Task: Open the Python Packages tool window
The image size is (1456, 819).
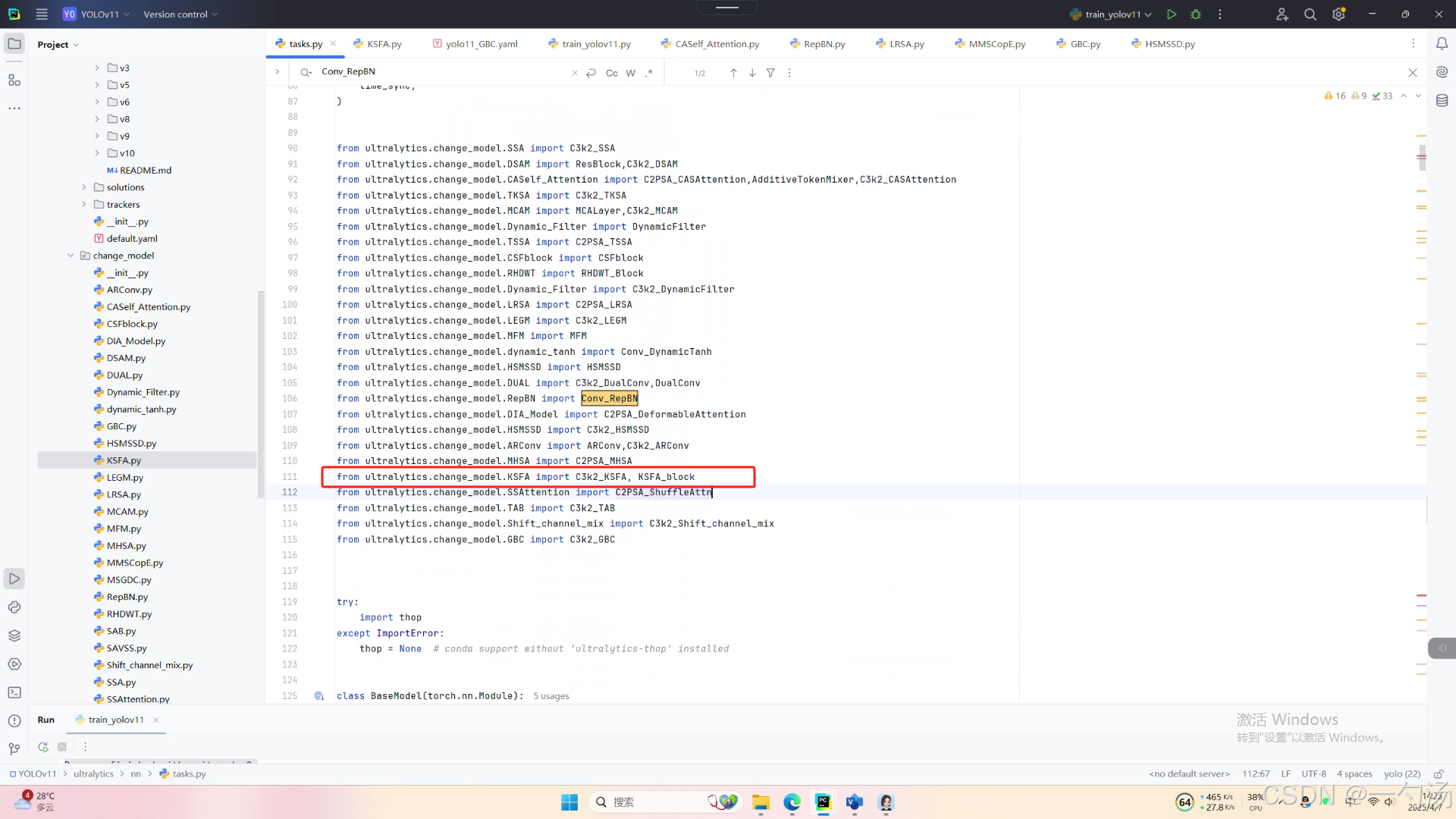Action: coord(14,635)
